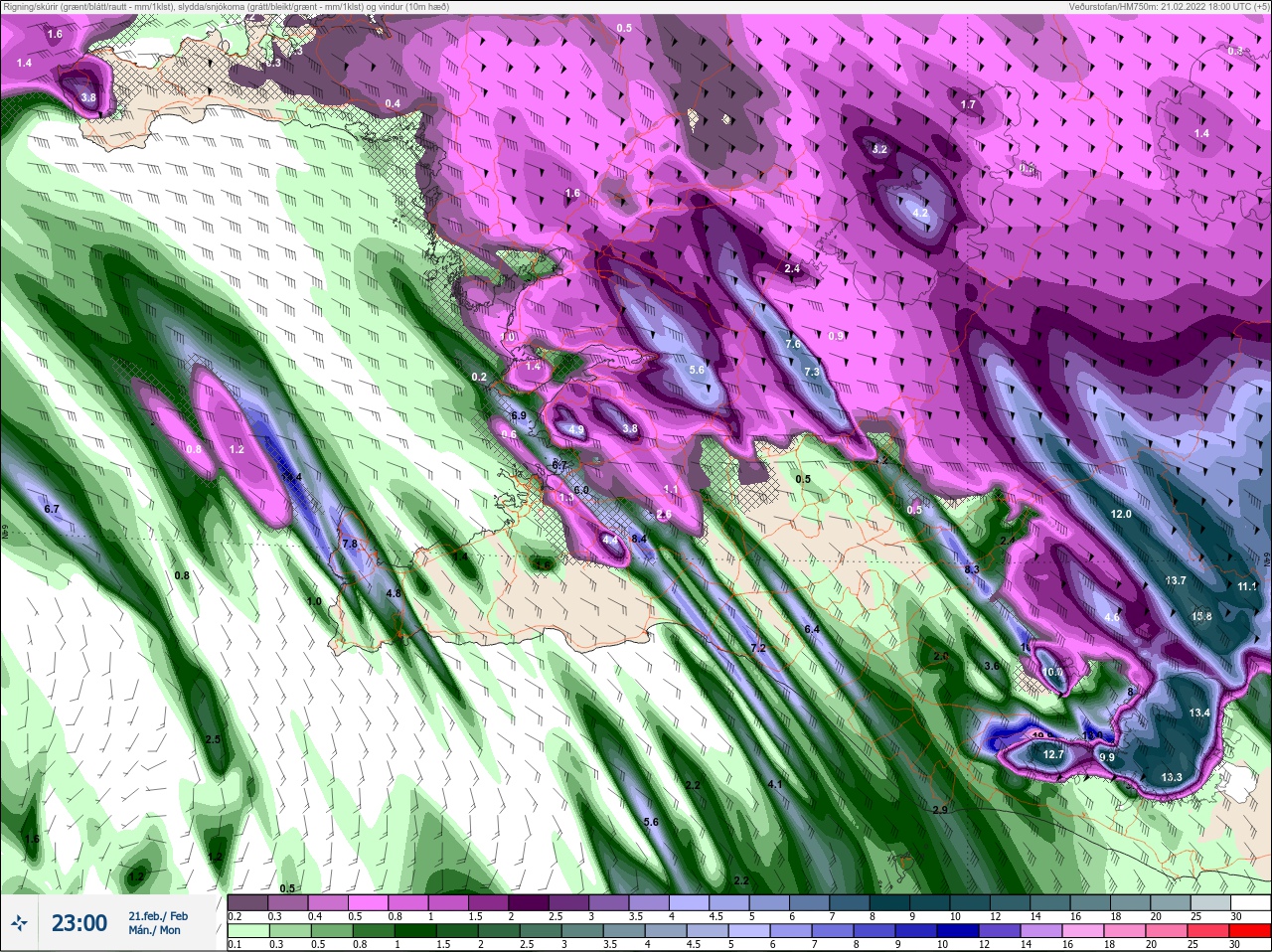Click the 12.0 precipitation value on the map
Screen dimensions: 1272x952
click(1121, 514)
